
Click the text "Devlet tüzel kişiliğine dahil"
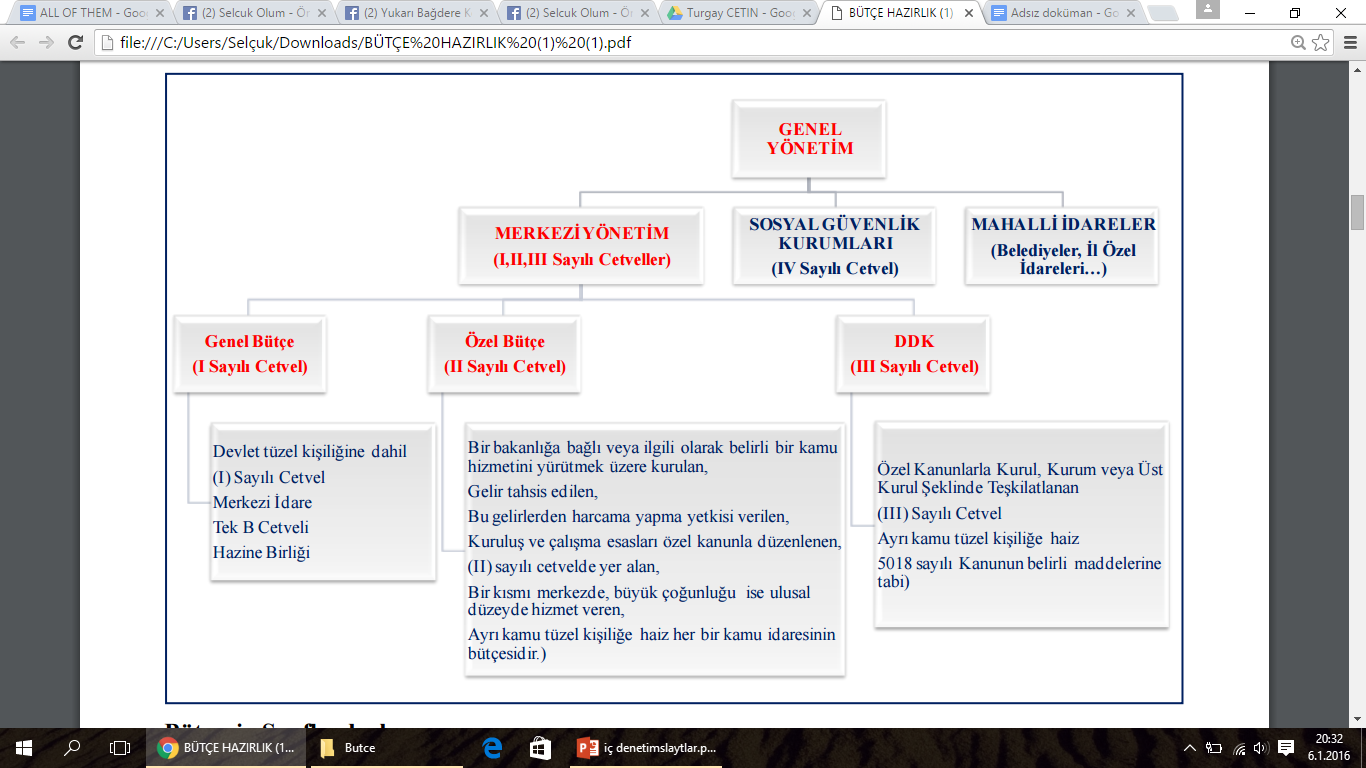[310, 451]
